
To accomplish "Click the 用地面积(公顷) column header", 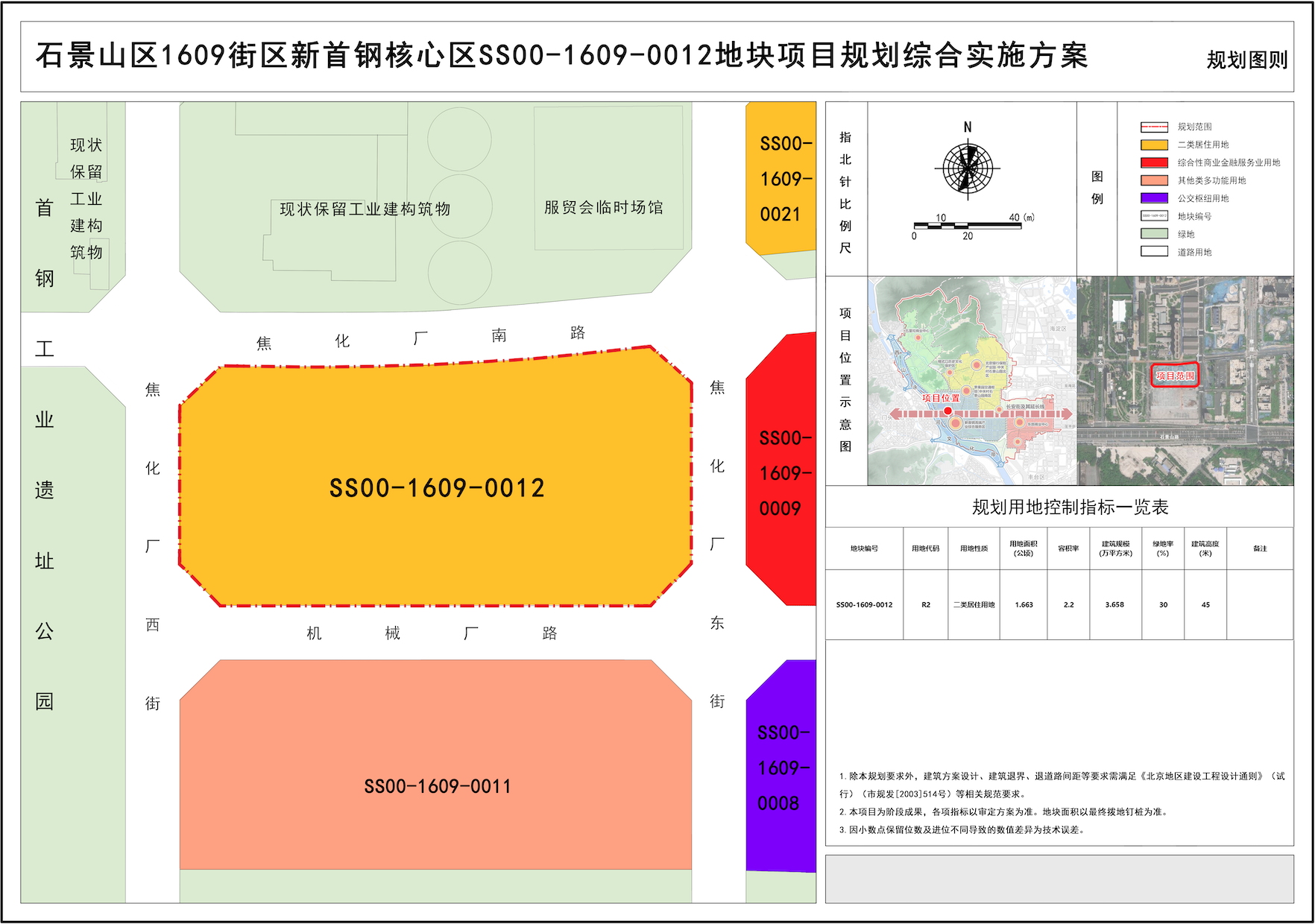I will 1024,548.
